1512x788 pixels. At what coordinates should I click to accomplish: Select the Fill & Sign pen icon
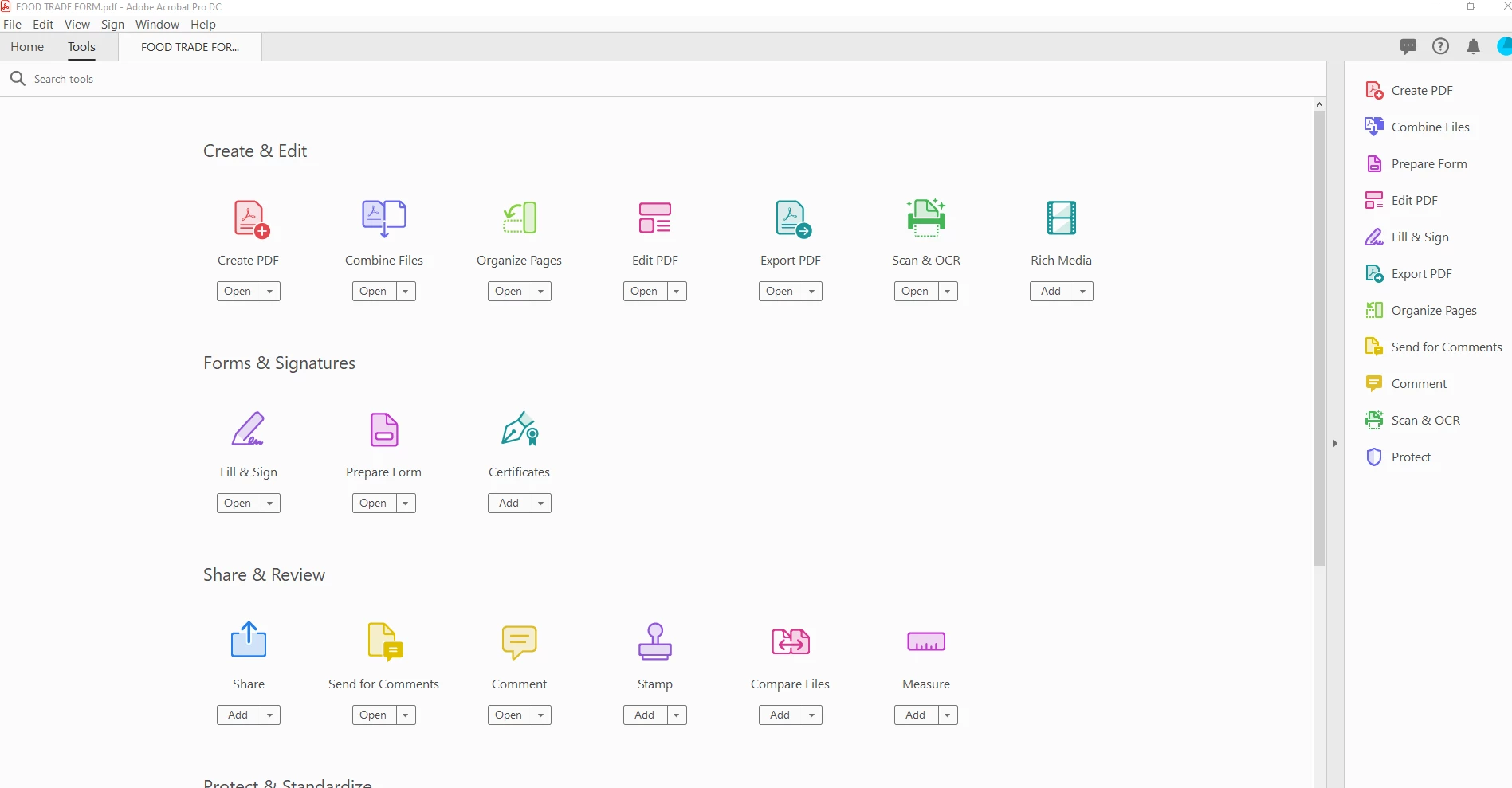click(x=248, y=429)
